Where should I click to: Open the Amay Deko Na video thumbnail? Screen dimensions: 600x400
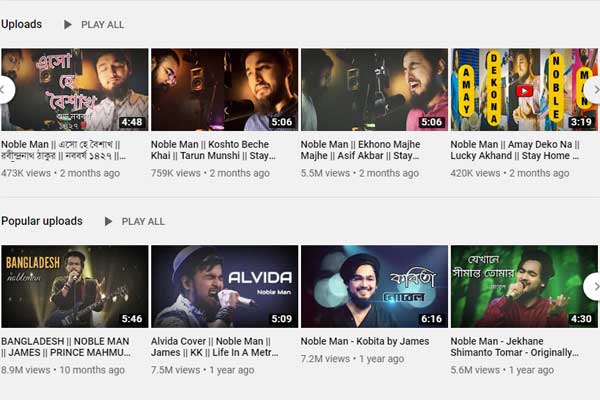click(x=524, y=90)
